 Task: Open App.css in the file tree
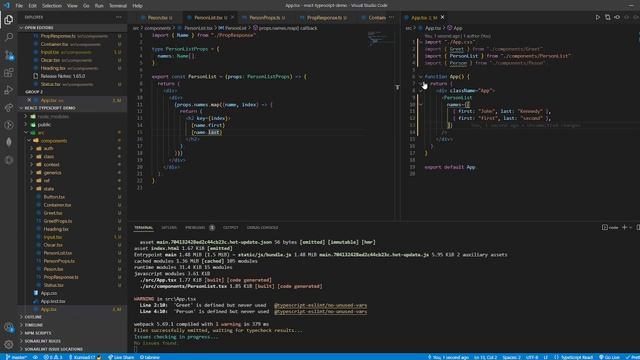(49, 293)
